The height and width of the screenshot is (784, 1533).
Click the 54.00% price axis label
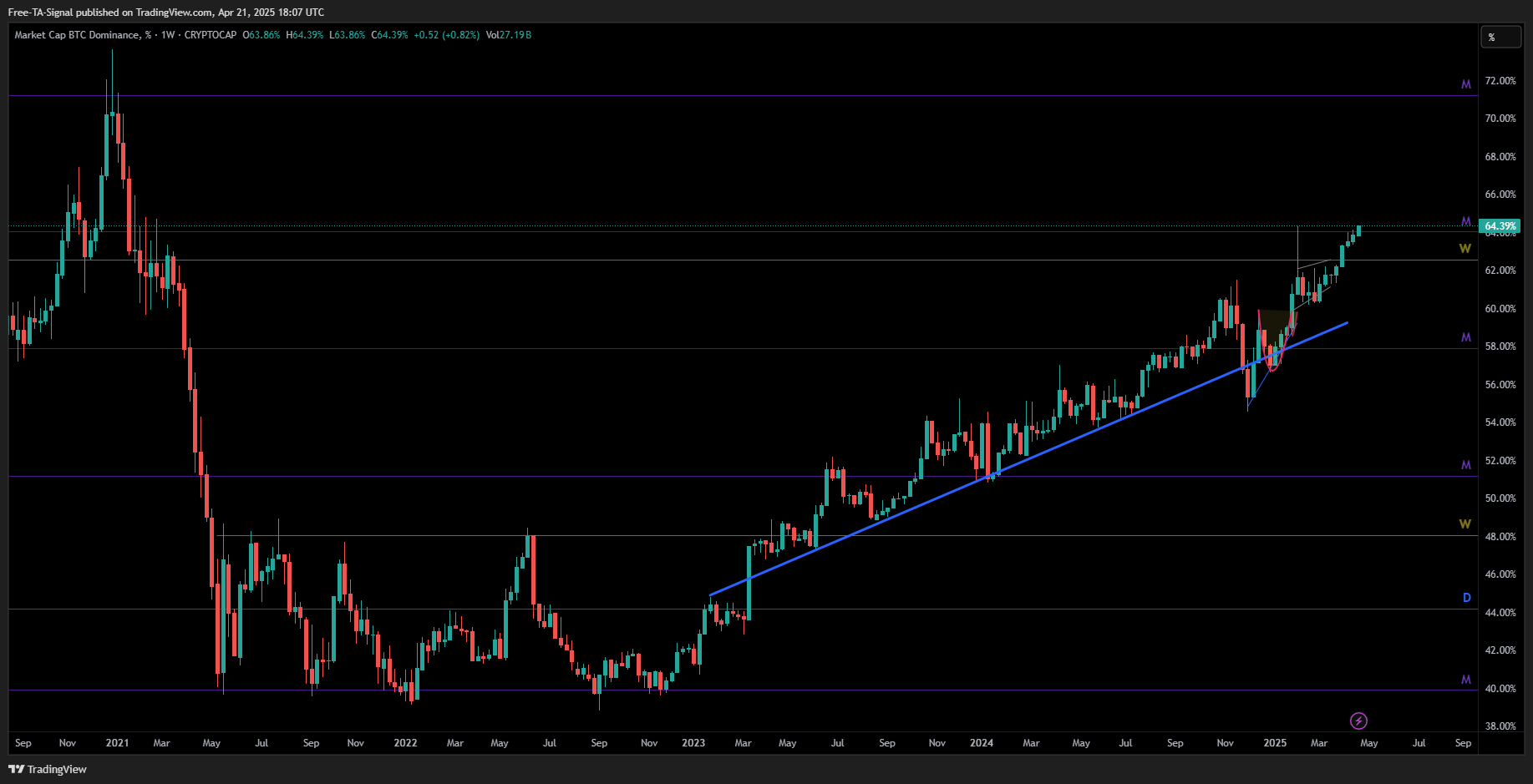[x=1500, y=422]
